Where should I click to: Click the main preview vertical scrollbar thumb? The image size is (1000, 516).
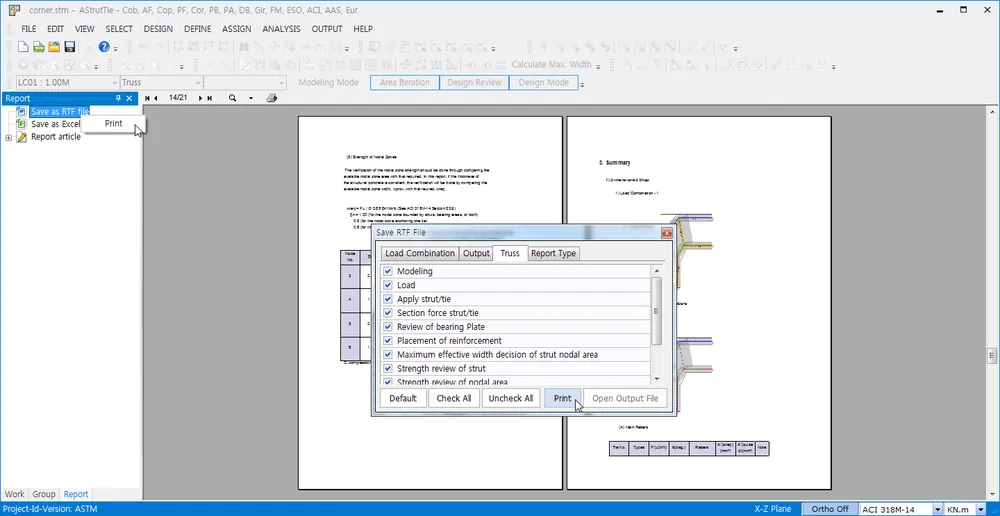[992, 355]
